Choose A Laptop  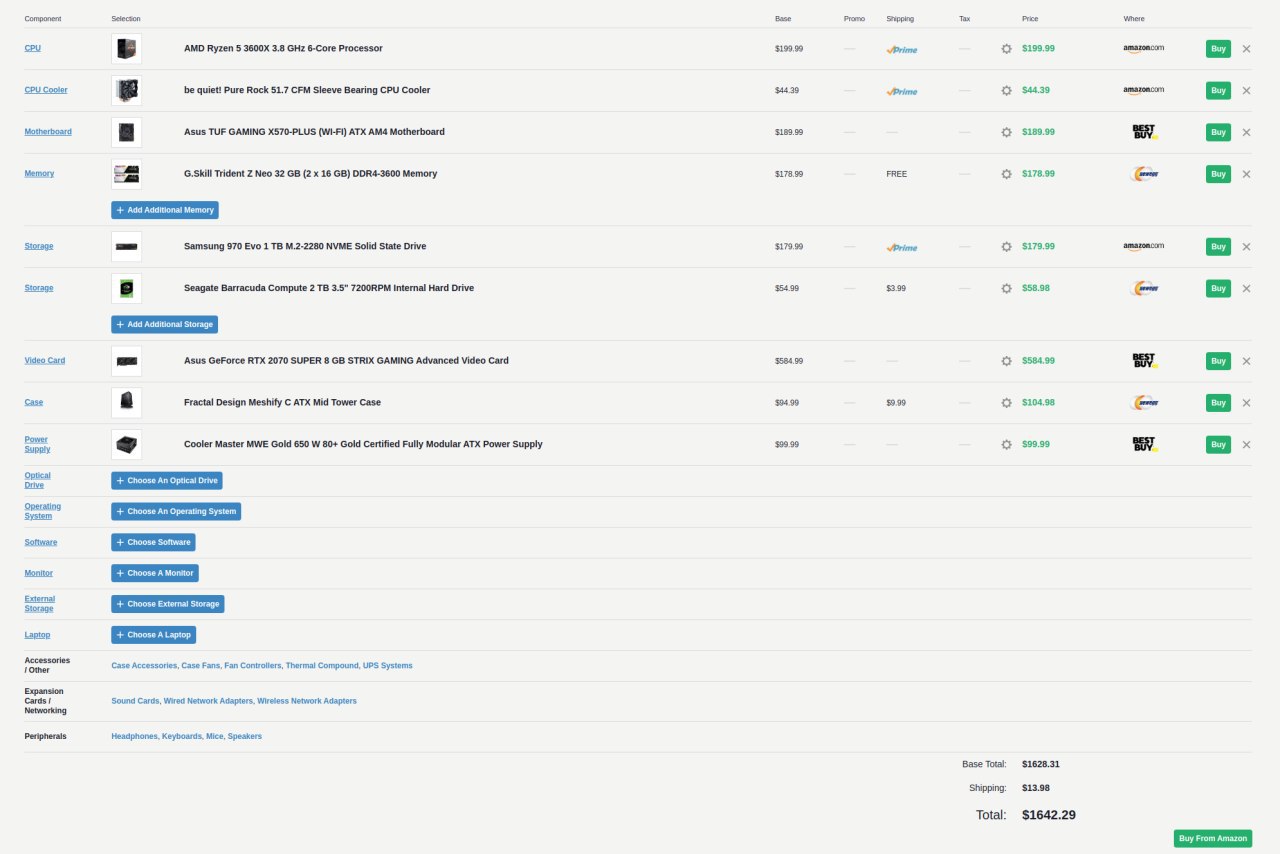pyautogui.click(x=153, y=635)
